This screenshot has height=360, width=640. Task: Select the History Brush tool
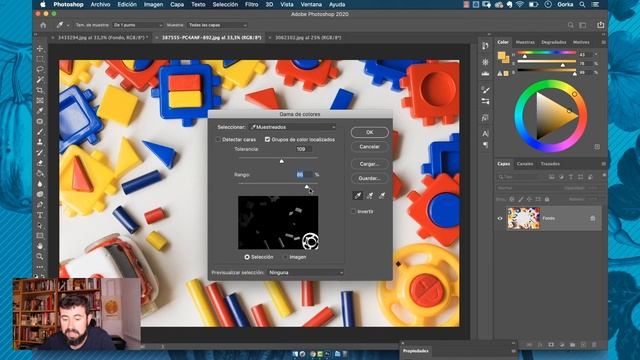point(40,153)
